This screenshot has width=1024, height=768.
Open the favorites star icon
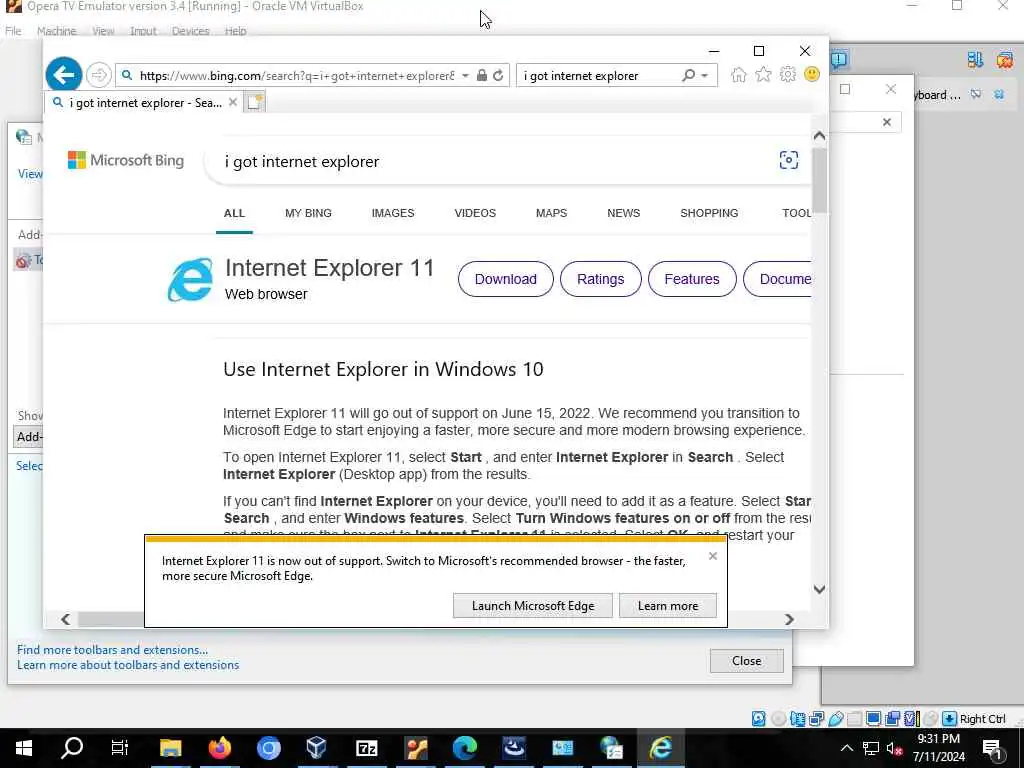[763, 74]
